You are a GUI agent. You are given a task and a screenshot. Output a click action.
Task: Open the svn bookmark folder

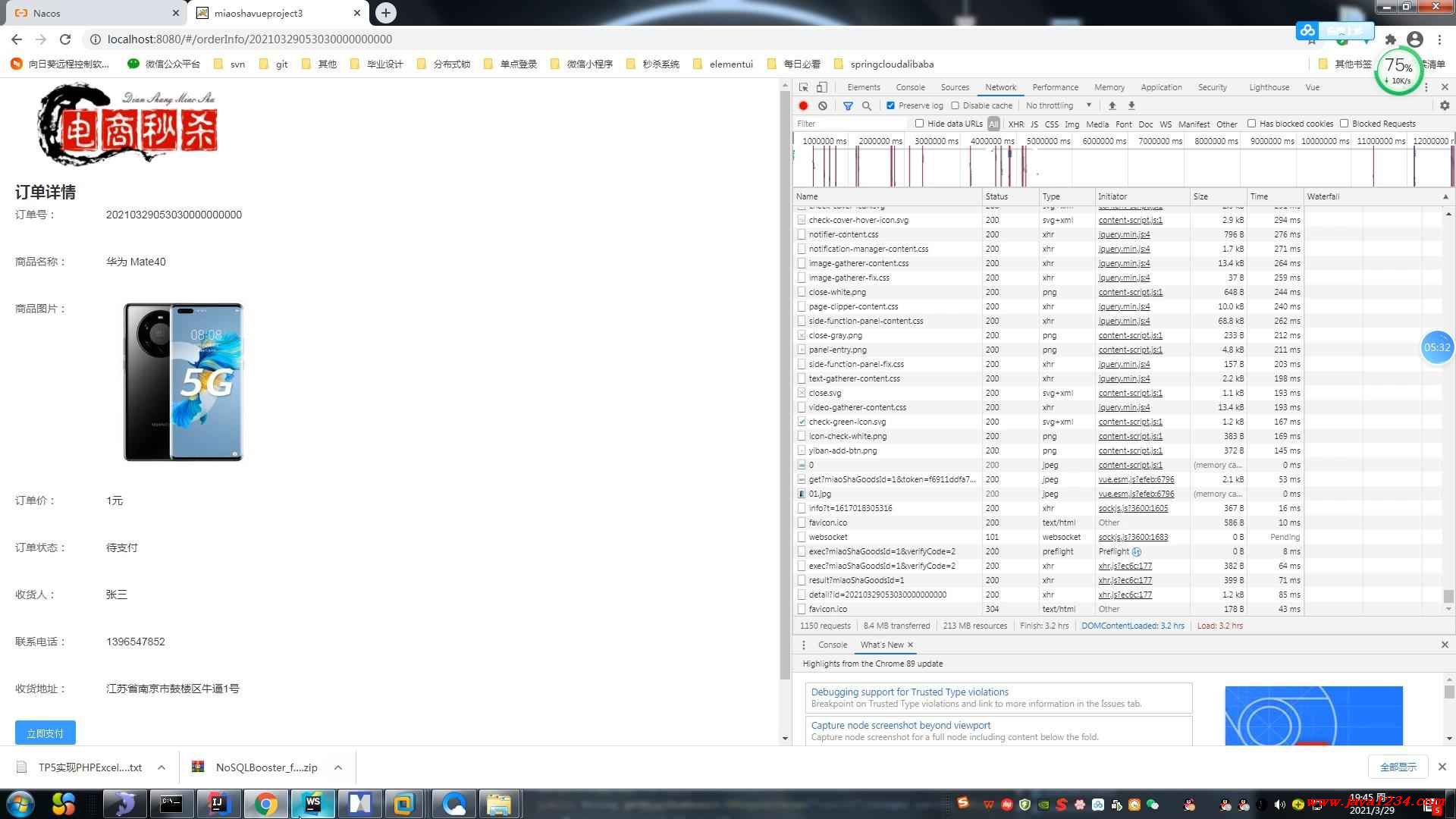229,64
